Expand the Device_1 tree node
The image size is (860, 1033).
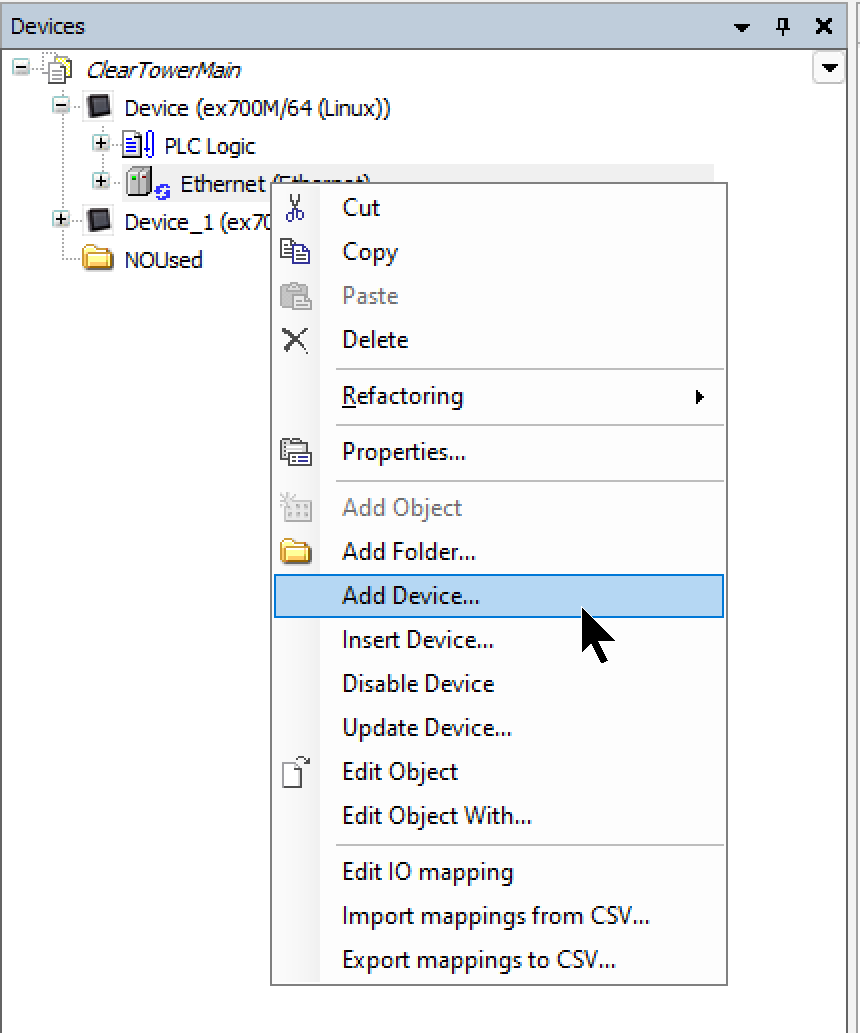[62, 219]
